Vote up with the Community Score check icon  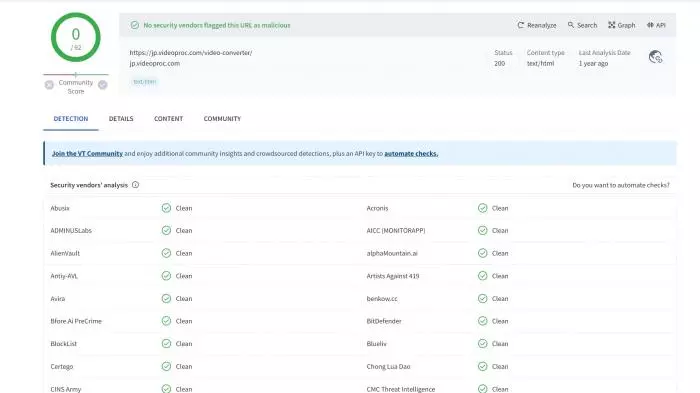coord(103,84)
